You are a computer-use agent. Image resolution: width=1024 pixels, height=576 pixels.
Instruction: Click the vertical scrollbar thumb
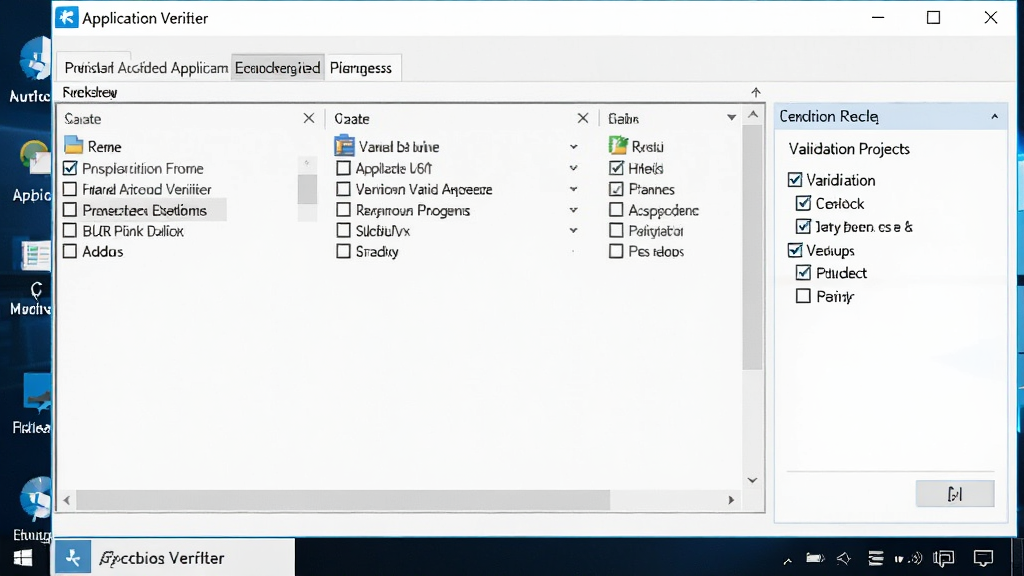pyautogui.click(x=752, y=248)
